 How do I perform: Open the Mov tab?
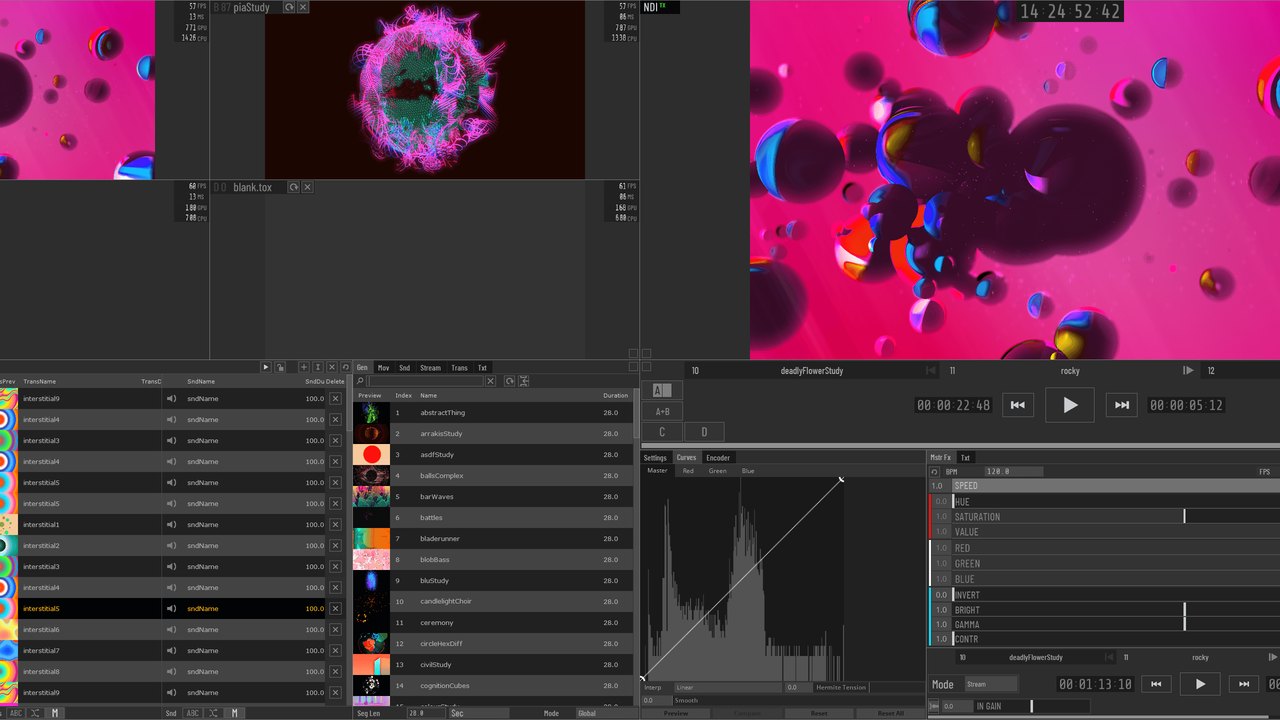[x=384, y=368]
